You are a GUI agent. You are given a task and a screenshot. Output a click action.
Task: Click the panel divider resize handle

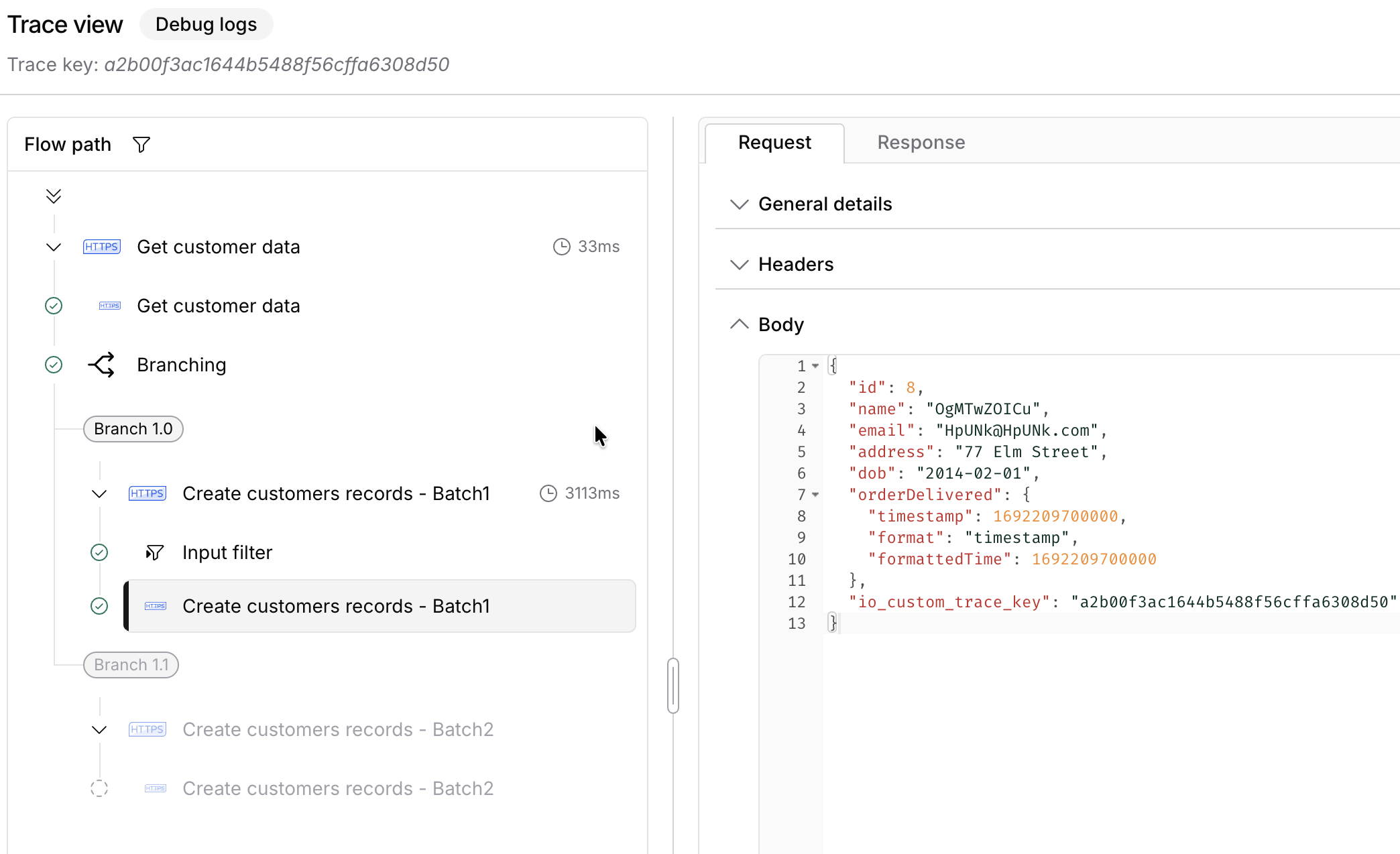click(673, 686)
